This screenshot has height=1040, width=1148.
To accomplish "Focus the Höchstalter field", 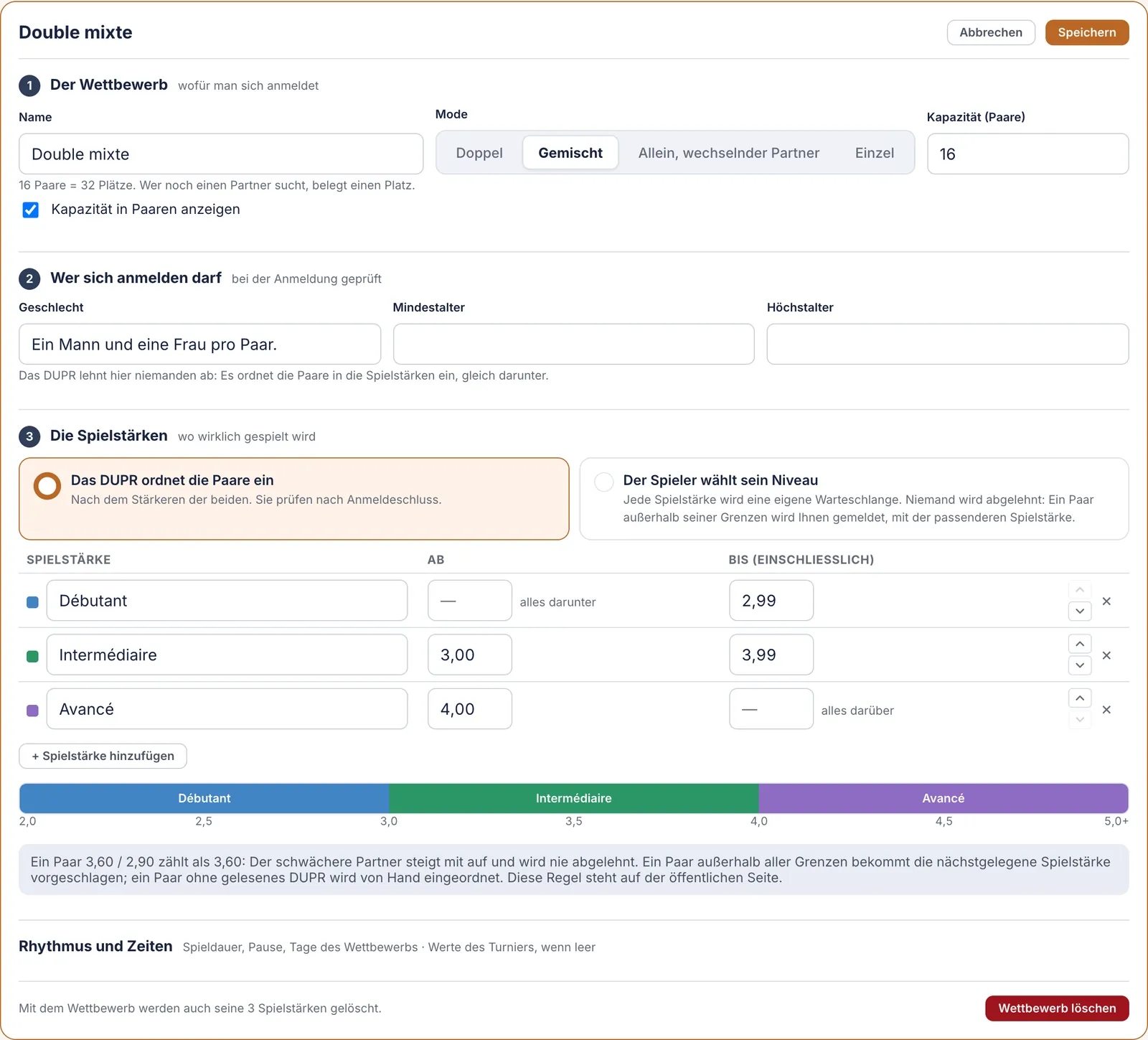I will pos(948,345).
